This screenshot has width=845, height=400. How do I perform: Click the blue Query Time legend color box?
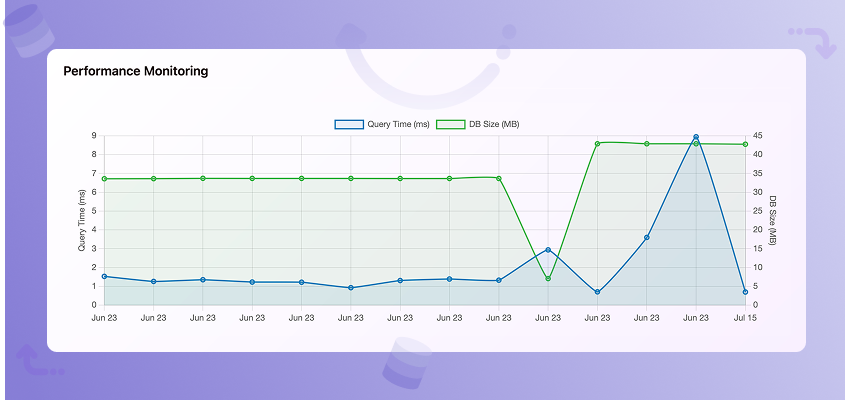(349, 124)
